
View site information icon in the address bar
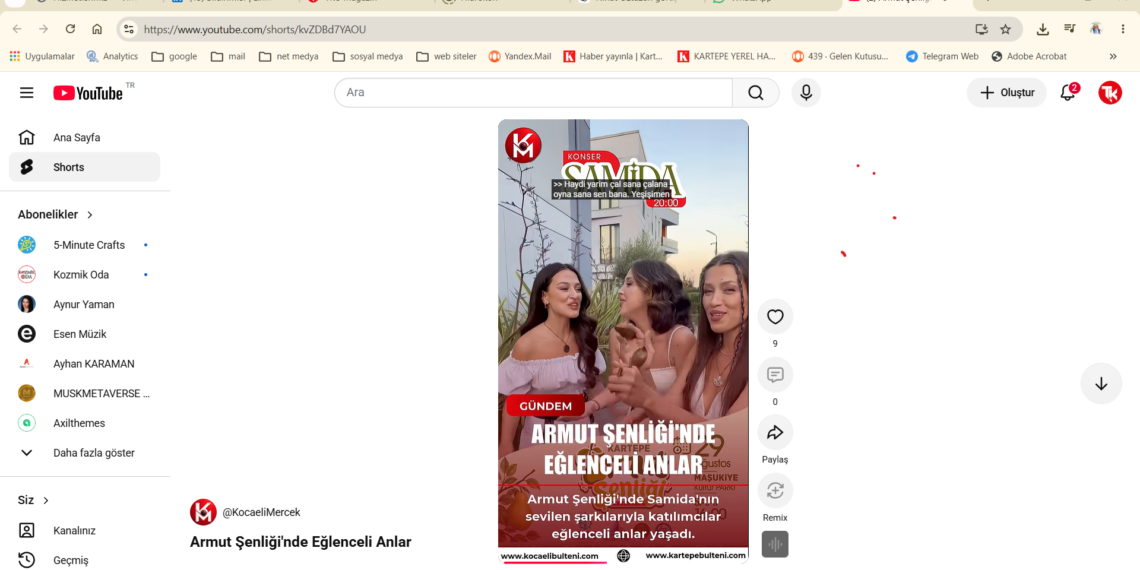(x=129, y=29)
